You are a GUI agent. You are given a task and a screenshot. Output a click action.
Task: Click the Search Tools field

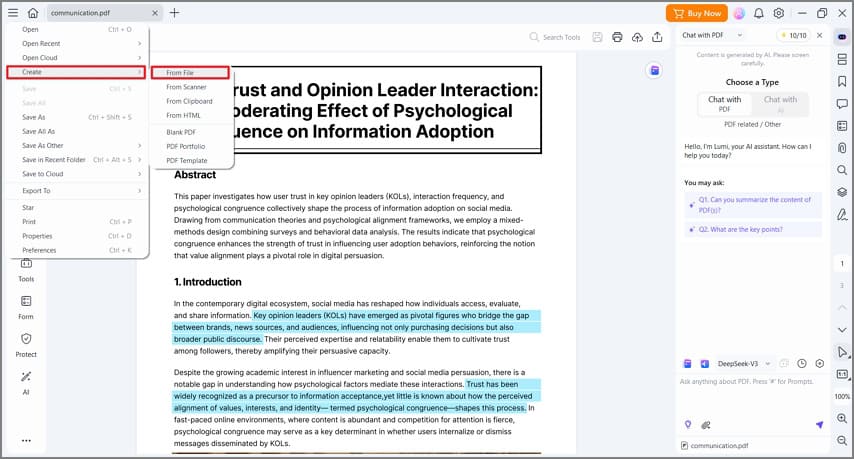tap(555, 37)
